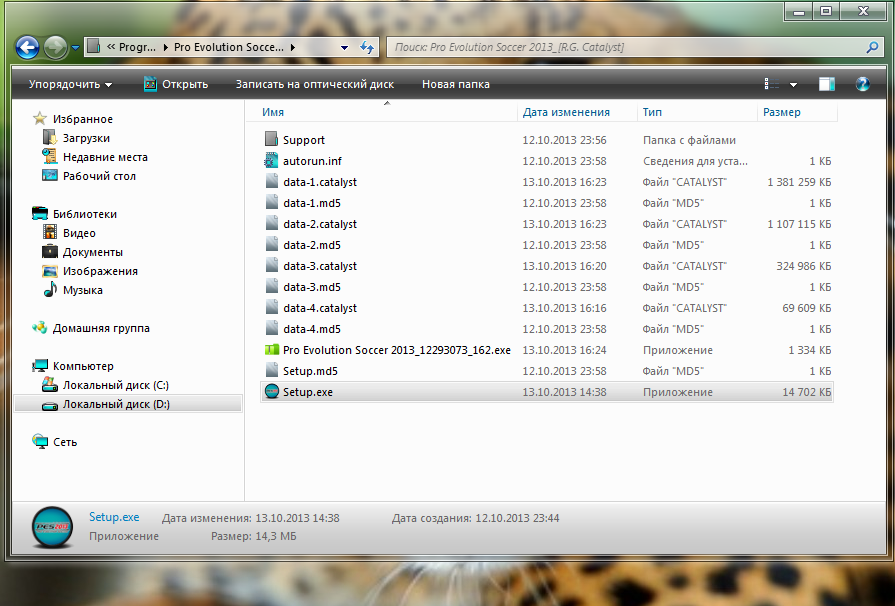Refresh the folder with the refresh icon
Image resolution: width=895 pixels, height=606 pixels.
(366, 47)
